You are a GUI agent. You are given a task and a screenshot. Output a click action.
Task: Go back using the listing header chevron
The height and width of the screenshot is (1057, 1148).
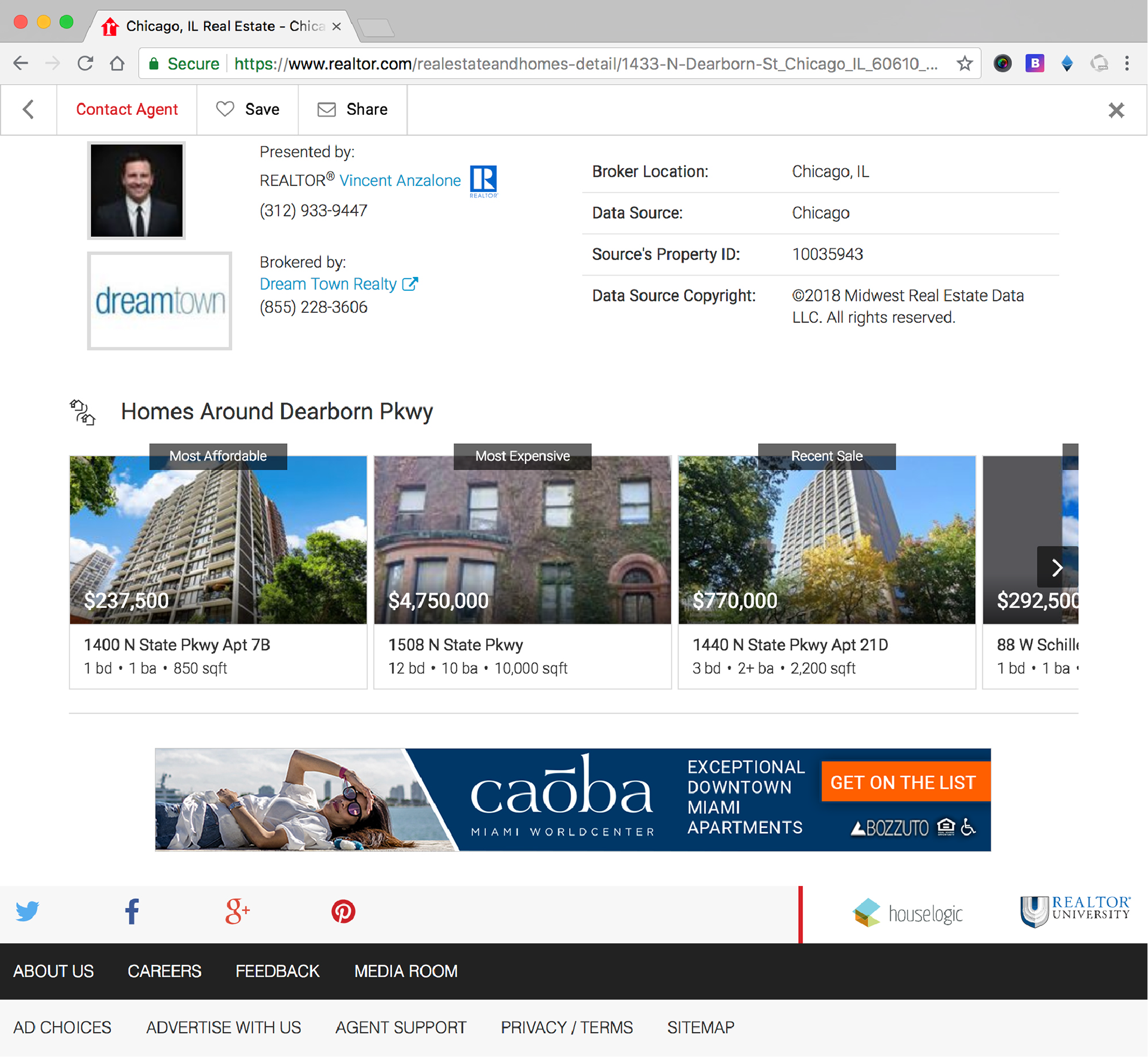pos(28,109)
